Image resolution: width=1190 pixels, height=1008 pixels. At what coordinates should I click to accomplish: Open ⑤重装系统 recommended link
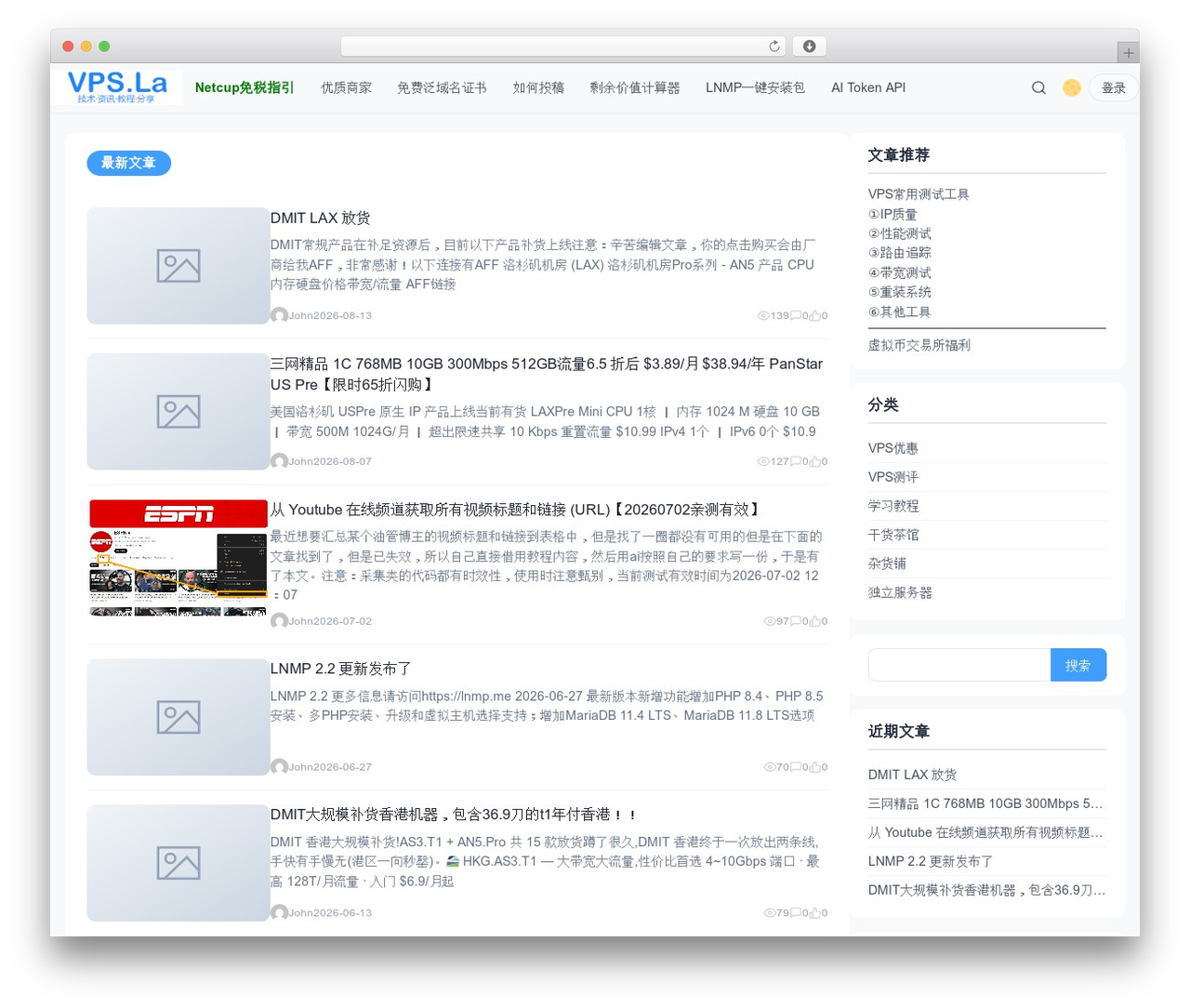(899, 292)
